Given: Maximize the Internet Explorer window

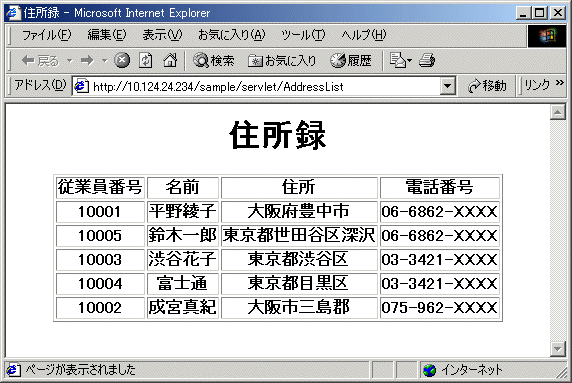Looking at the screenshot, I should (x=540, y=13).
